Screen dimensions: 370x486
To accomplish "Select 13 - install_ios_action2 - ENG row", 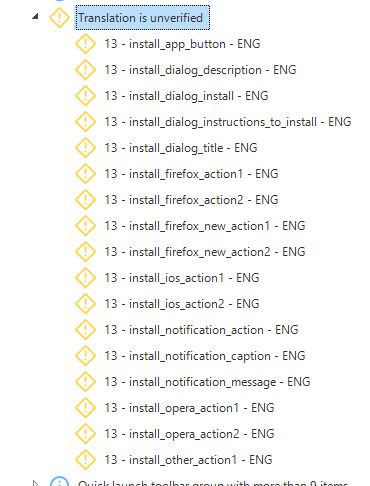I will pos(182,304).
